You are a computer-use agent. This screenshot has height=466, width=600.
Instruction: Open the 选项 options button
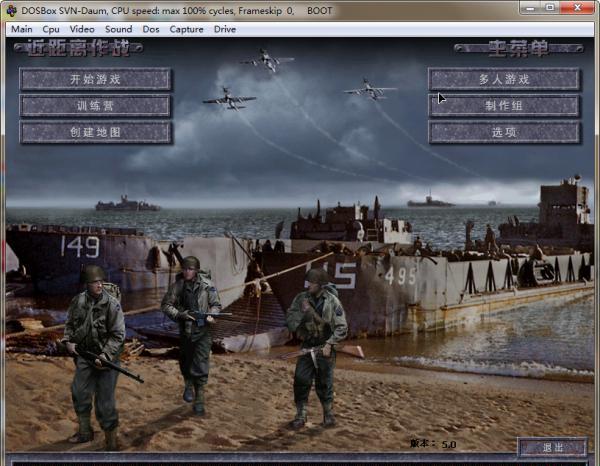click(504, 132)
